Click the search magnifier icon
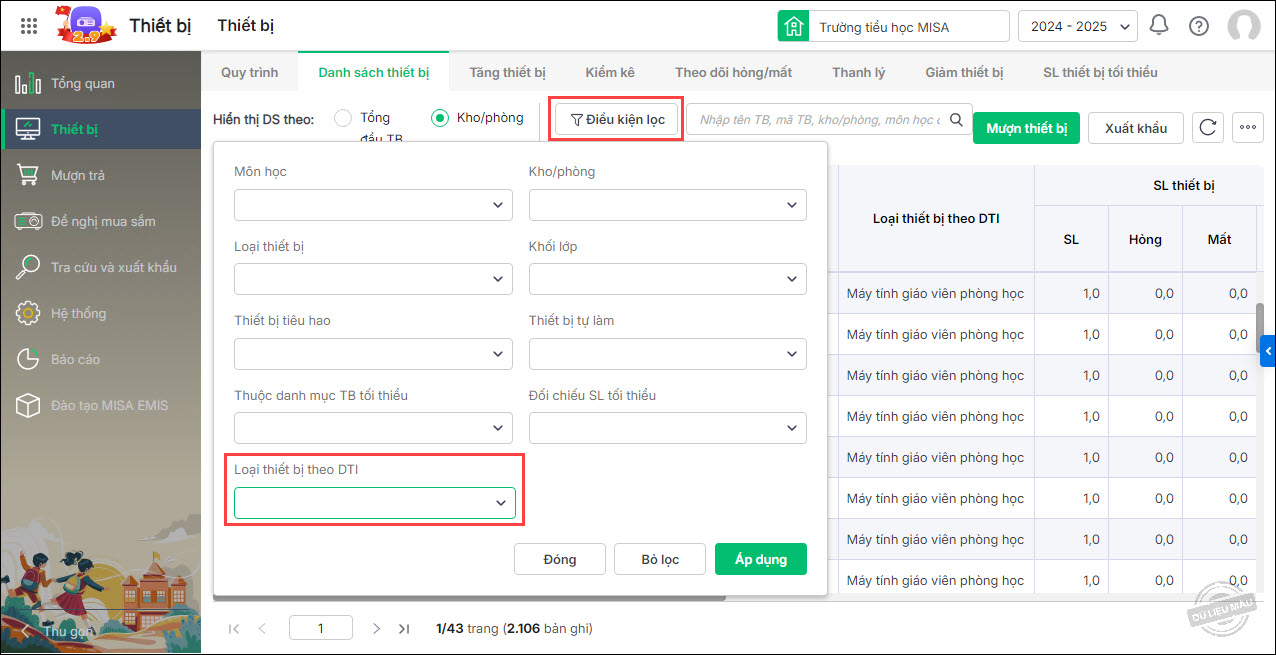Screen dimensions: 1276x655 pos(956,120)
